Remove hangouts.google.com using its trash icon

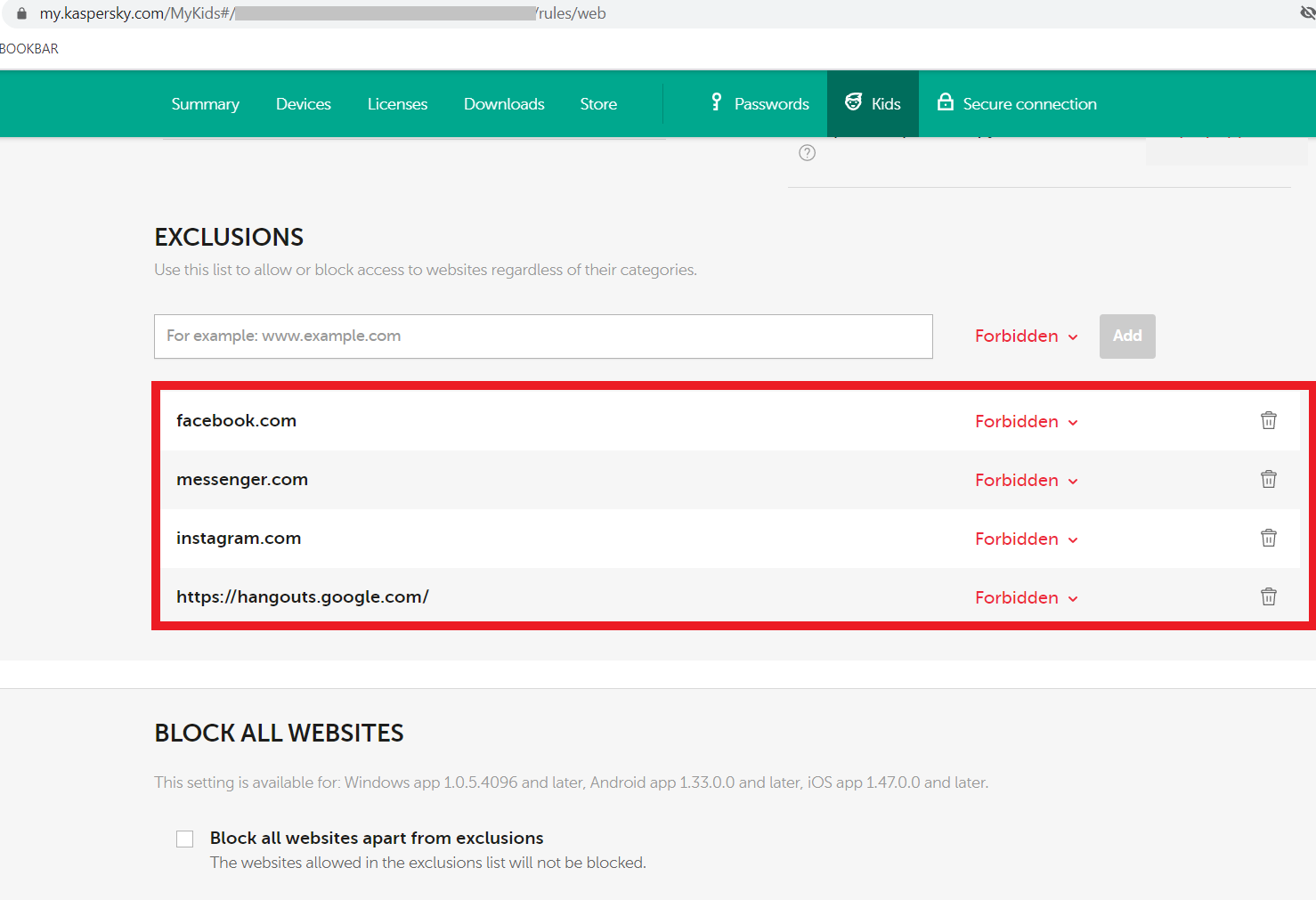tap(1269, 596)
